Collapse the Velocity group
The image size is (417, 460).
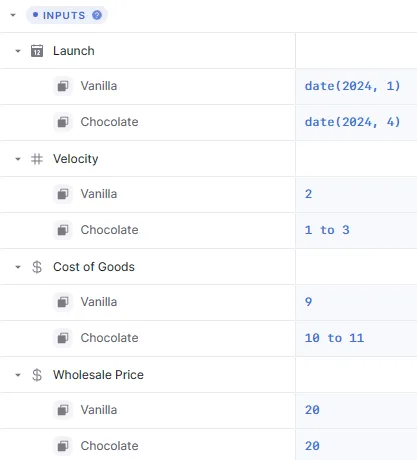[x=18, y=159]
